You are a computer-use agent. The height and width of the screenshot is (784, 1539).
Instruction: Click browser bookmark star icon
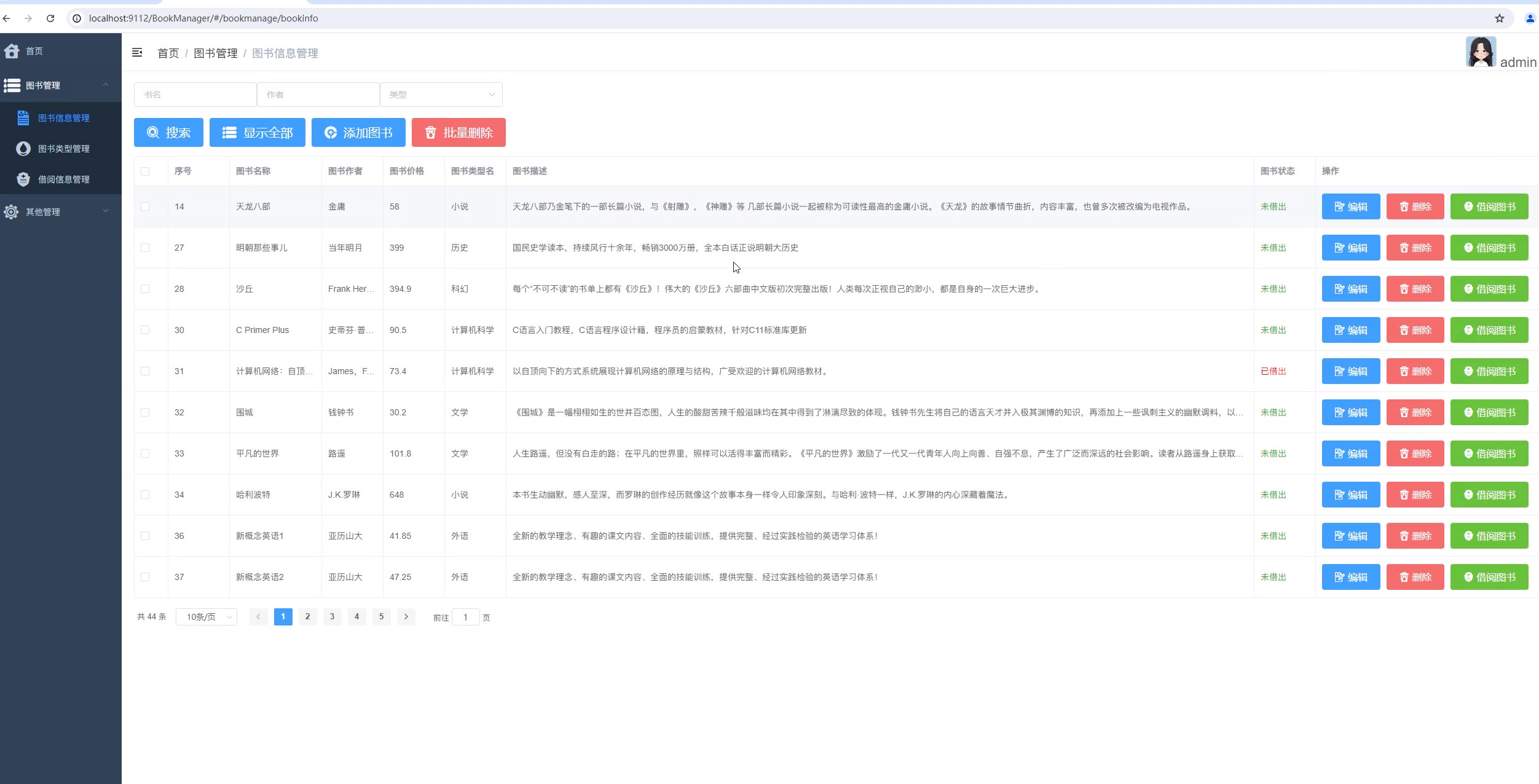[x=1500, y=18]
